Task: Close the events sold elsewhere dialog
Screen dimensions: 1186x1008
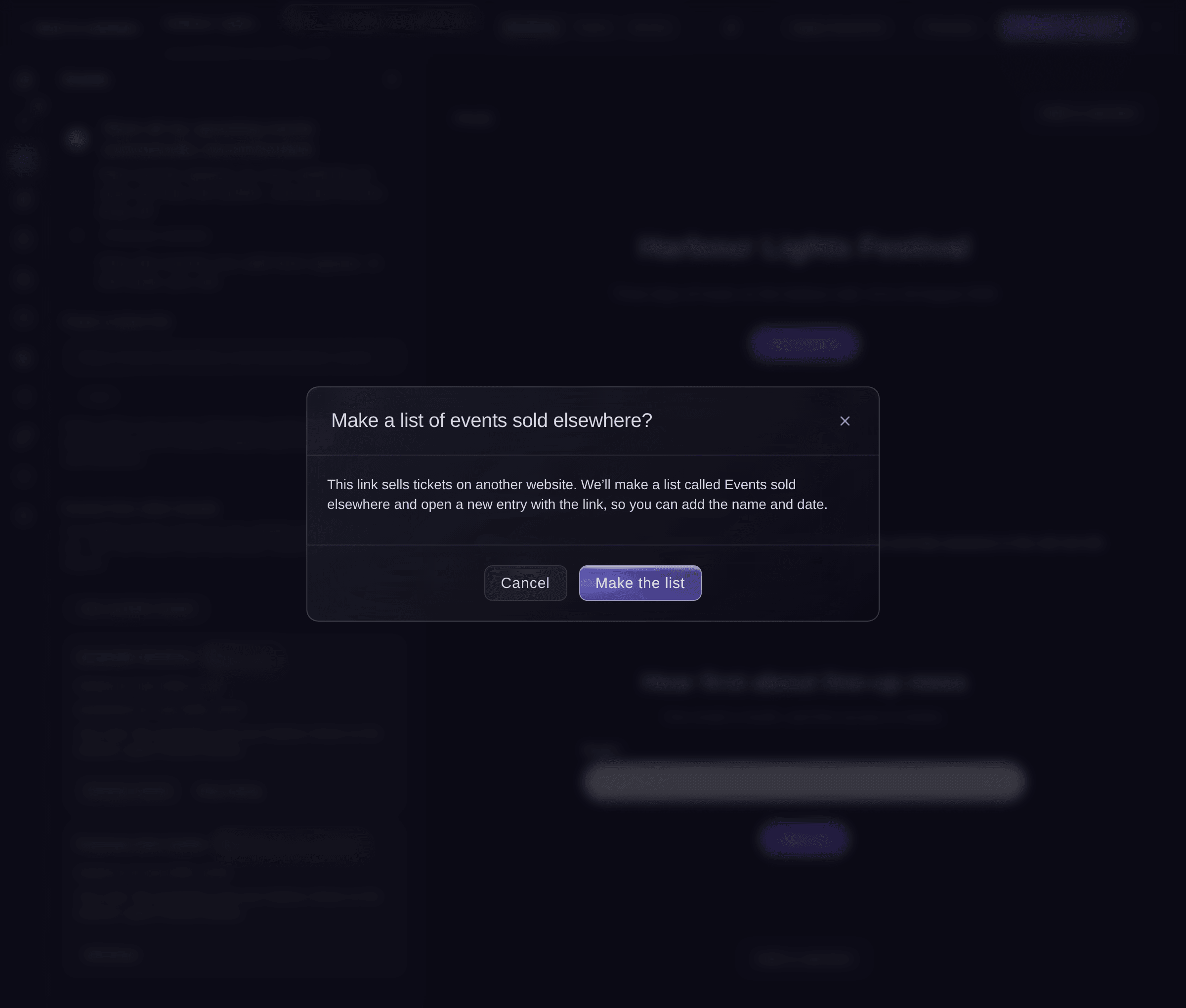Action: [844, 421]
